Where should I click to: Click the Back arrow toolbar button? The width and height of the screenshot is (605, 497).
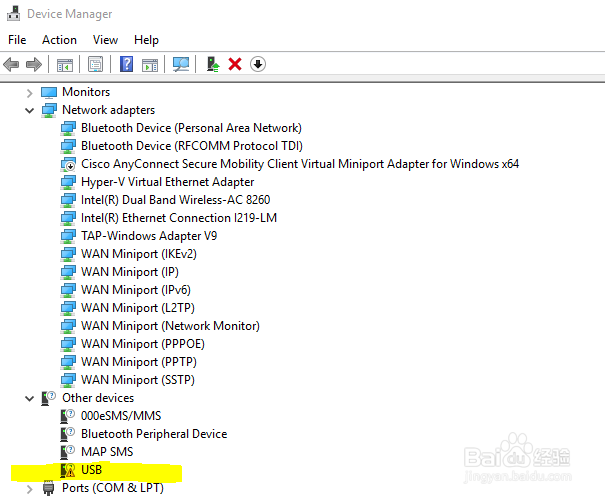[11, 64]
